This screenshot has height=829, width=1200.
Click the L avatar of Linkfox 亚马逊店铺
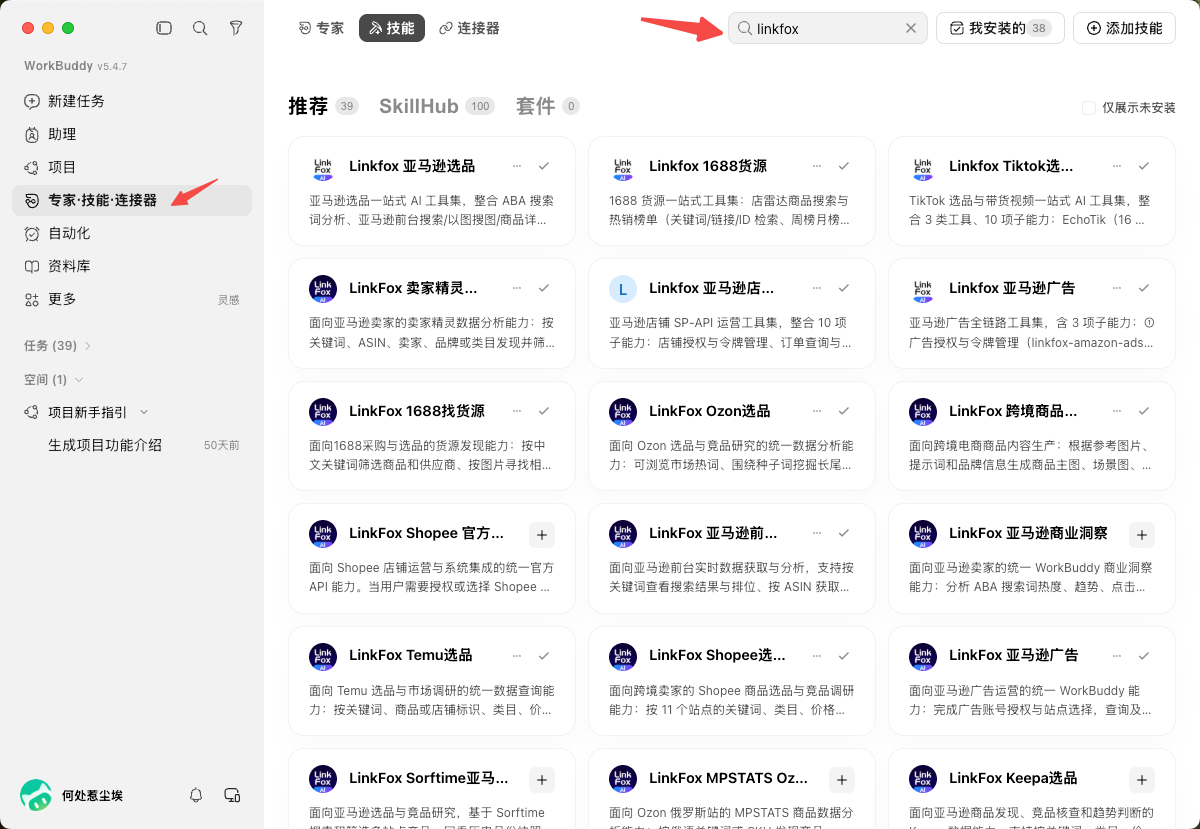[623, 289]
